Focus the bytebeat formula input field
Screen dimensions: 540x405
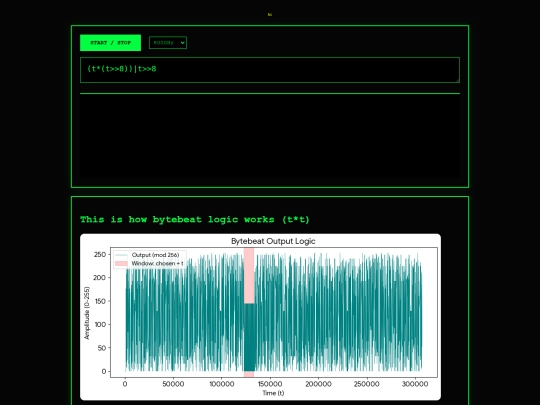(x=270, y=70)
